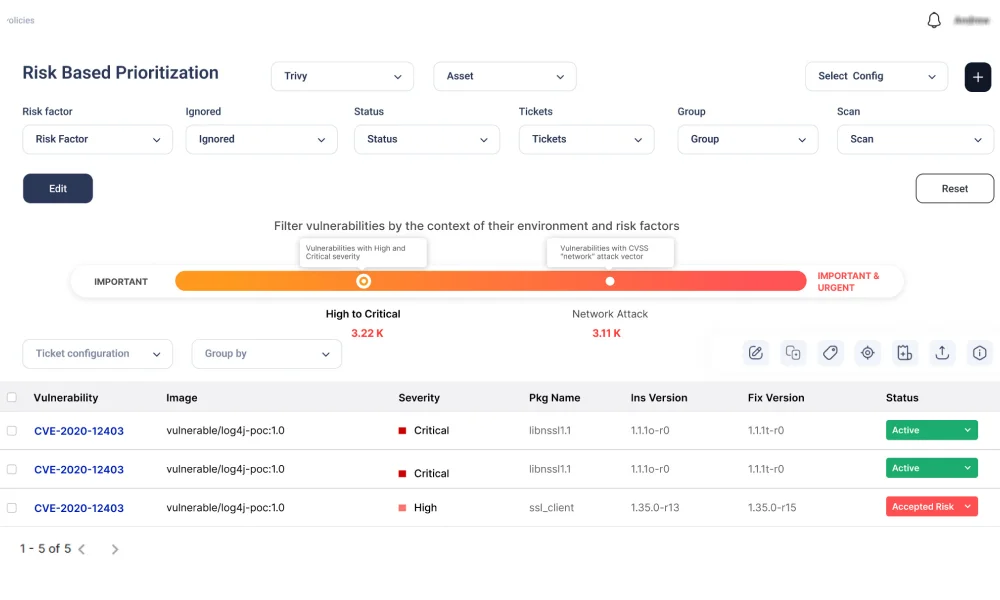This screenshot has width=1000, height=600.
Task: Check the checkbox for the High severity row
Action: click(12, 508)
